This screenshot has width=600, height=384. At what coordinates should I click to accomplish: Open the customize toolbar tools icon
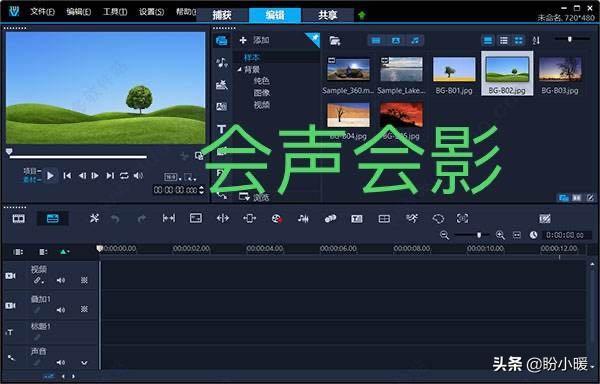(94, 219)
